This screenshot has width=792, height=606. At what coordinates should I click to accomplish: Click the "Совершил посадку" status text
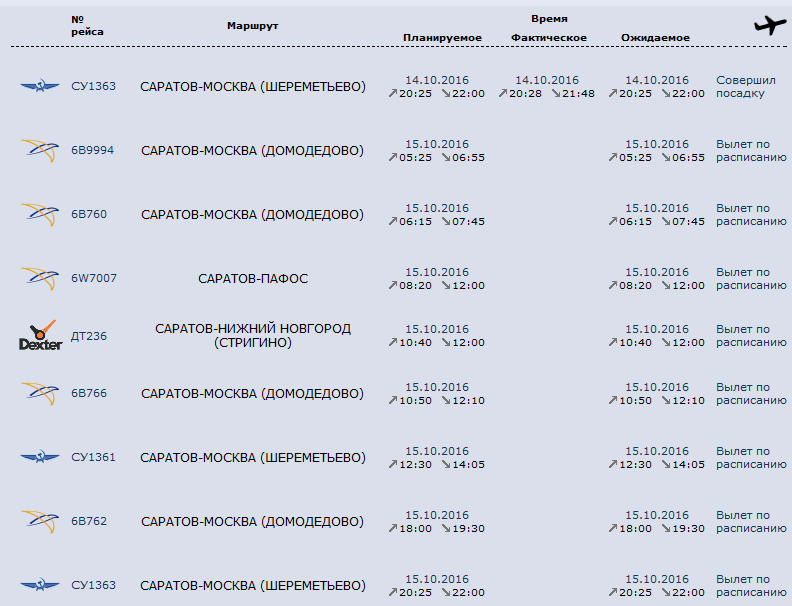pos(743,87)
